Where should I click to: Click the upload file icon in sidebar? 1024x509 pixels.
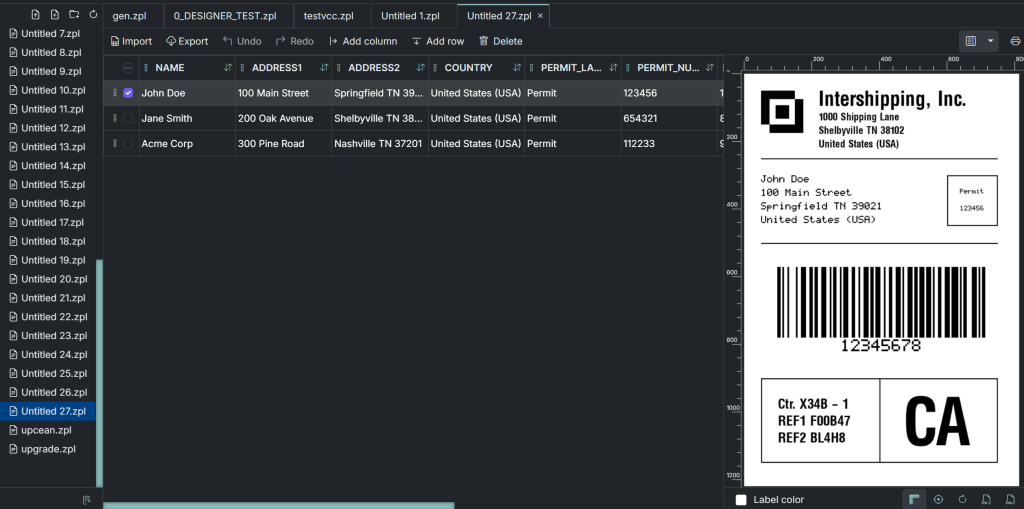36,14
